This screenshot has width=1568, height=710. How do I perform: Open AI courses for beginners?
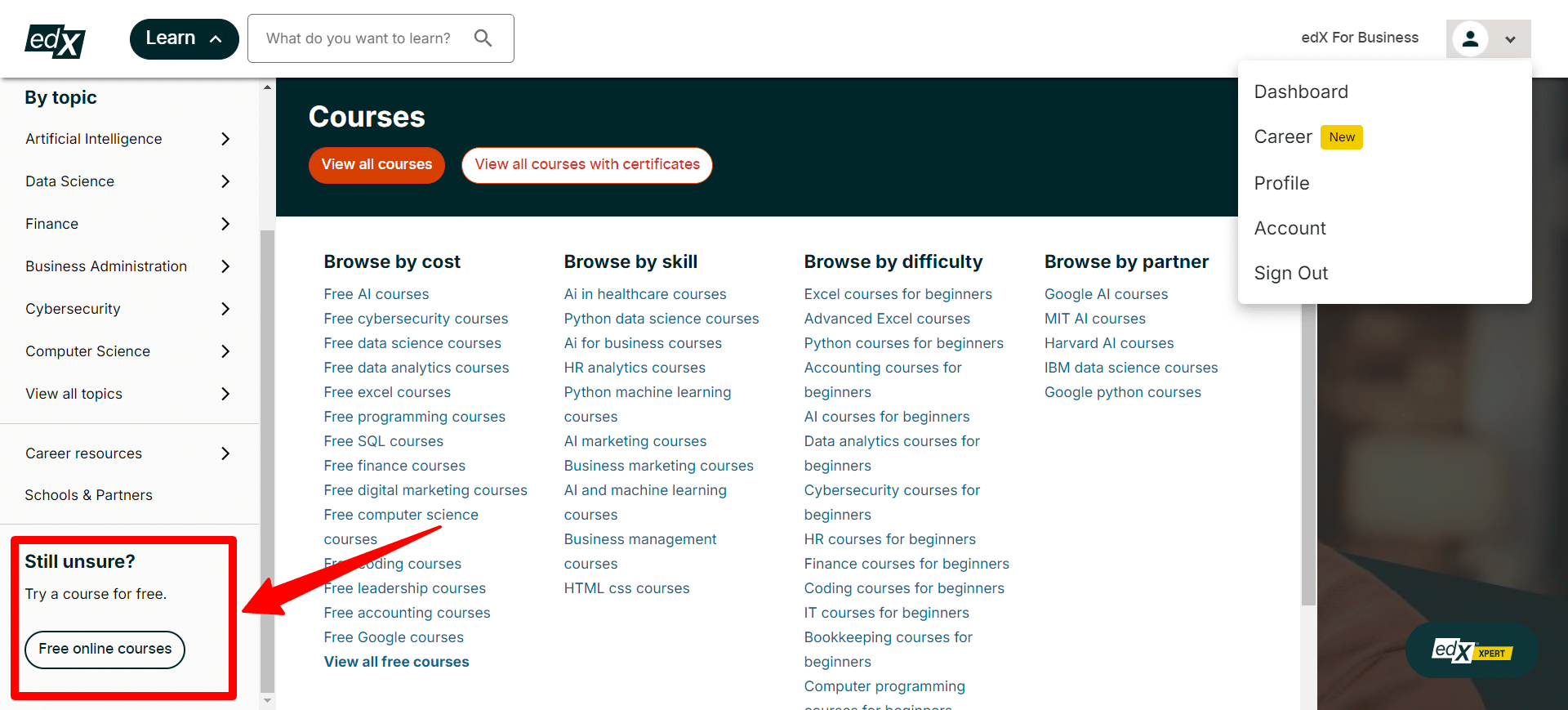[x=887, y=417]
